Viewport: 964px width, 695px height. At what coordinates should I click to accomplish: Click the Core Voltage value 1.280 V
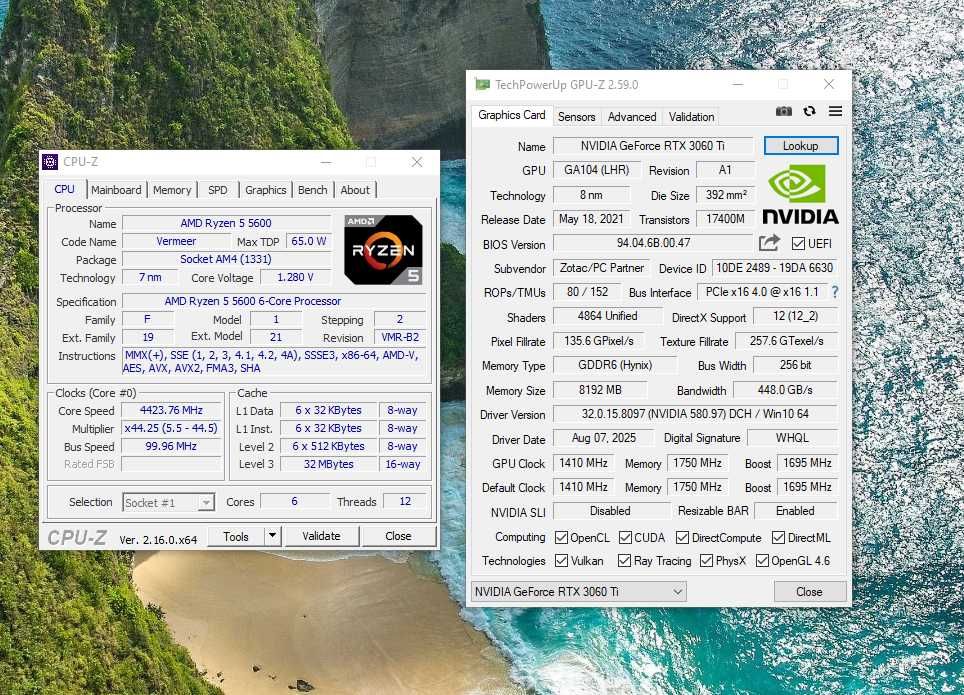click(x=295, y=277)
